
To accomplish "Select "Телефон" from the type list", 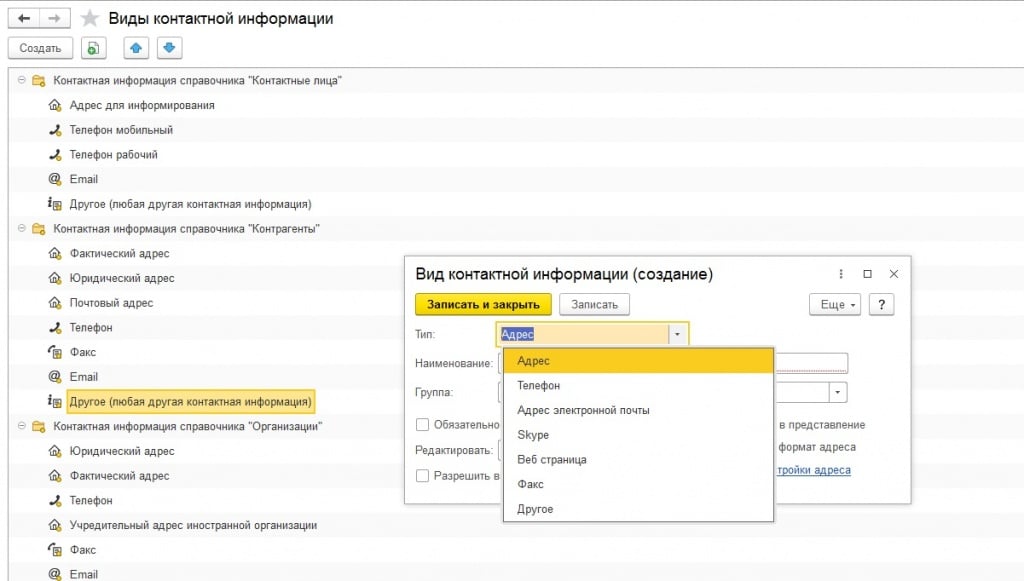I will point(538,386).
